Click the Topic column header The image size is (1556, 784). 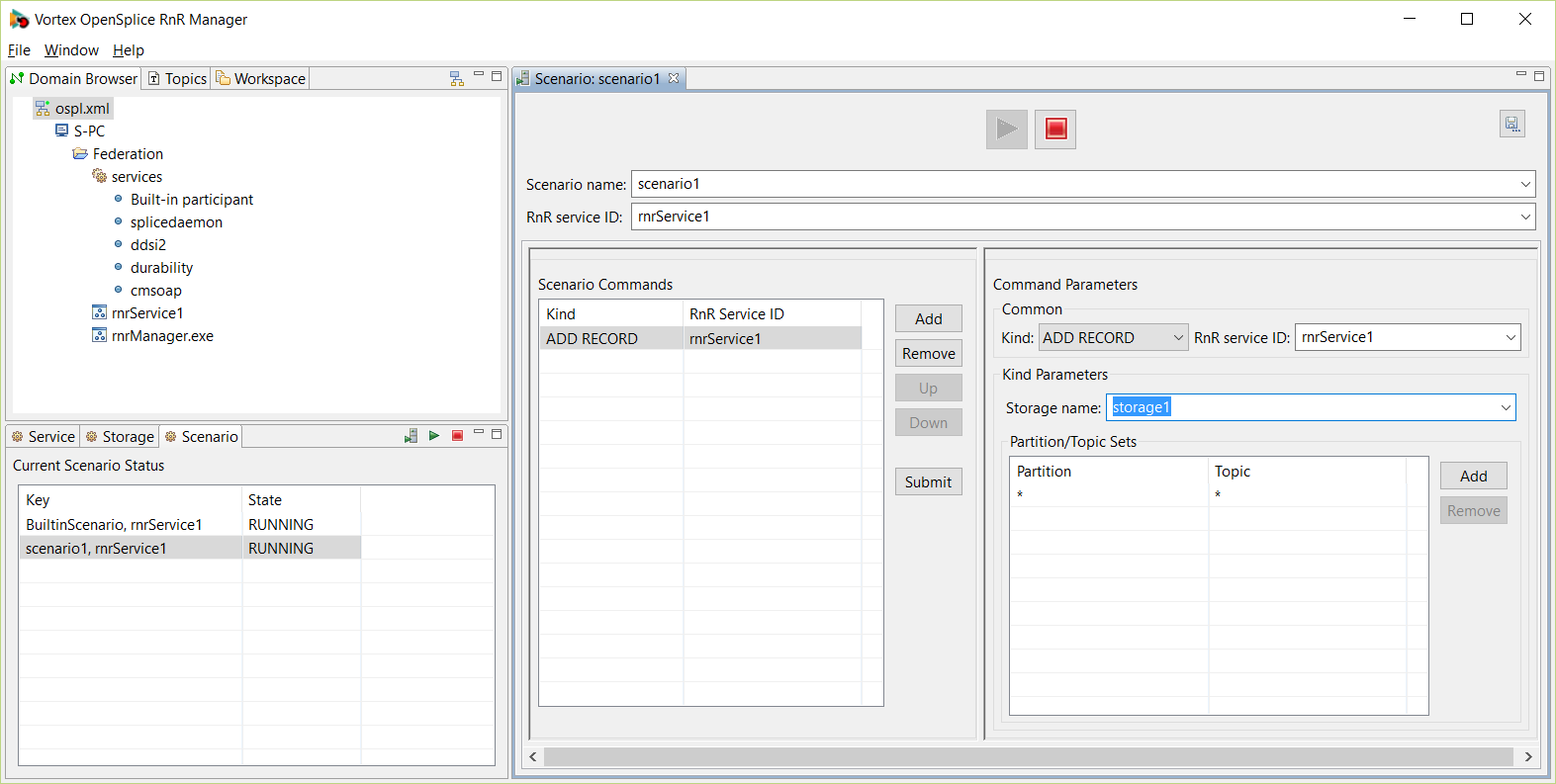[1308, 471]
